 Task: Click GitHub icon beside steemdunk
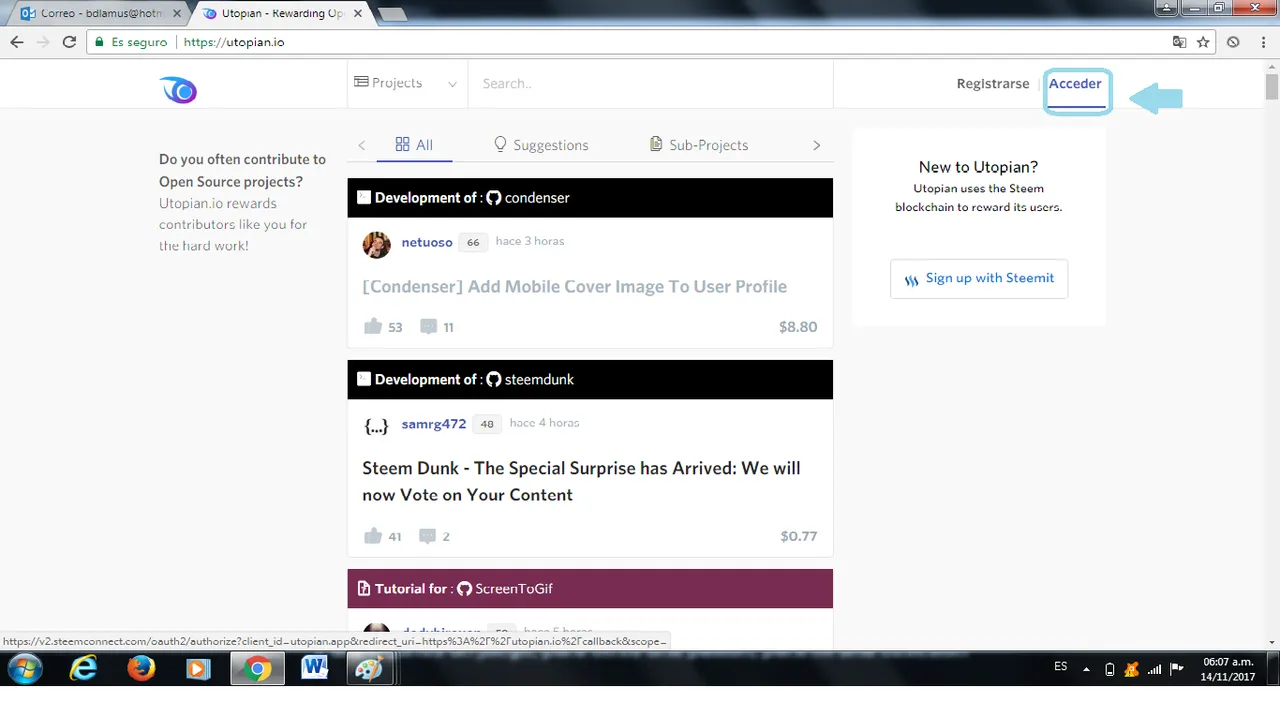tap(493, 380)
